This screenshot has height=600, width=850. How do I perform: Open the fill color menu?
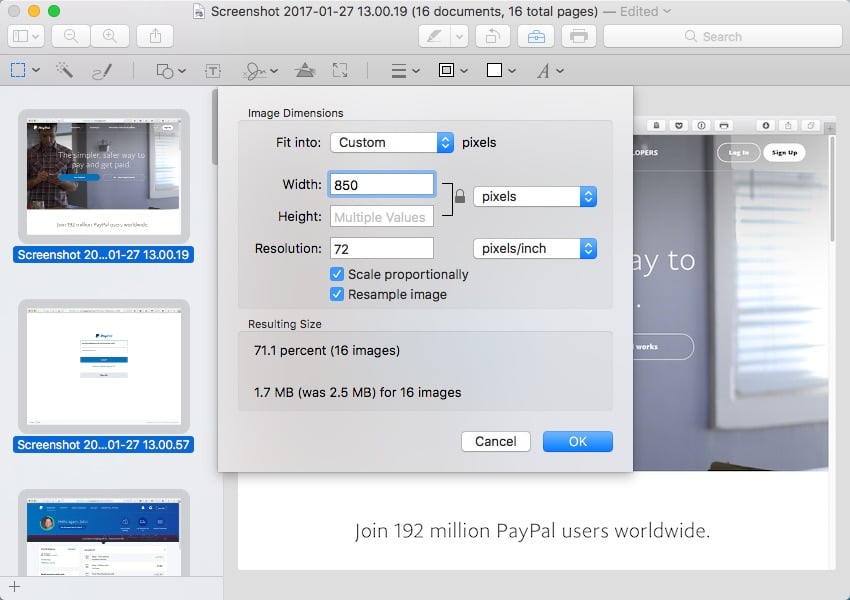tap(501, 70)
